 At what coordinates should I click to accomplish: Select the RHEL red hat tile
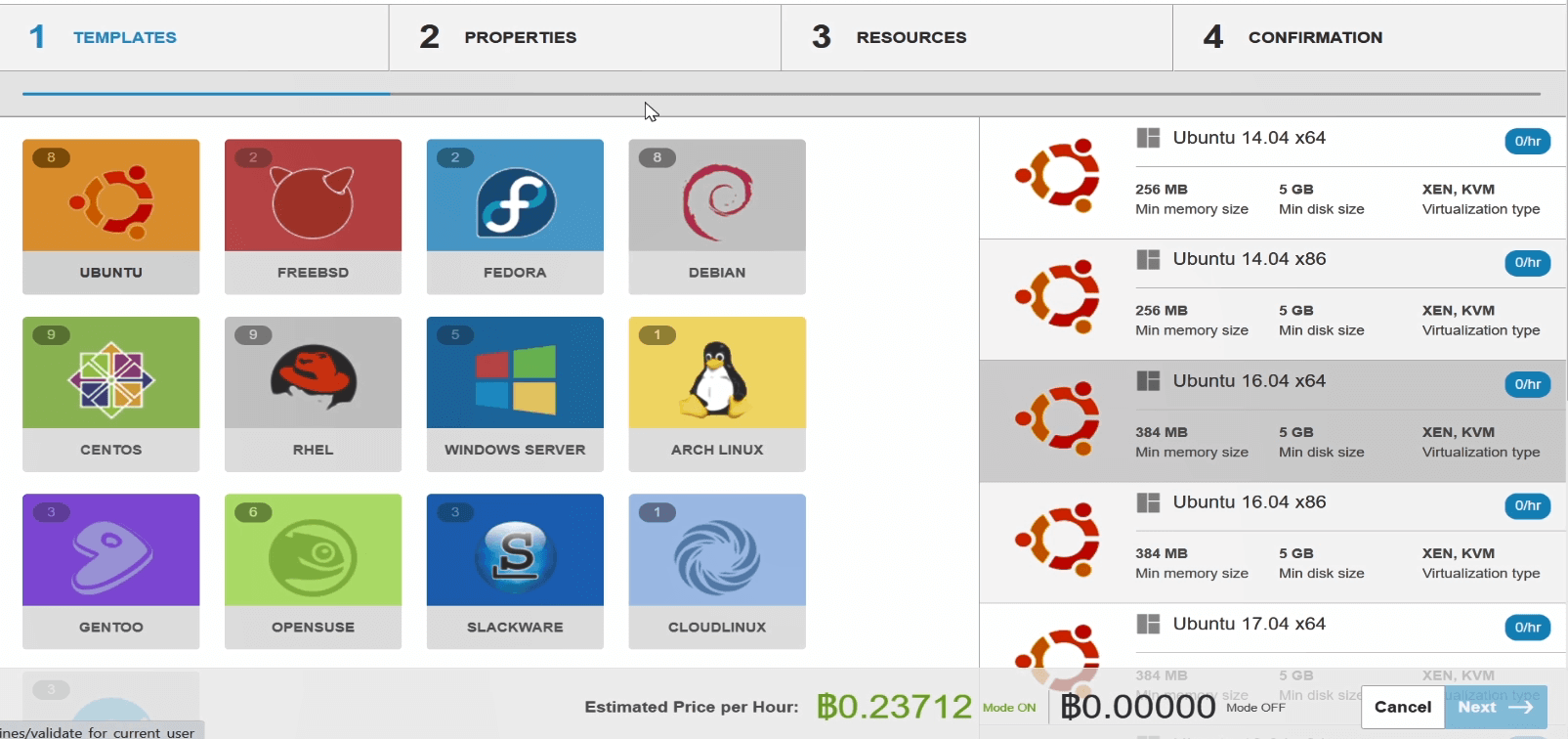coord(313,394)
